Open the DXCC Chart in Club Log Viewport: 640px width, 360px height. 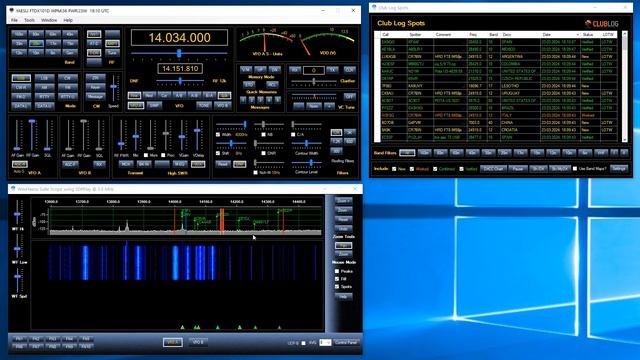(x=493, y=169)
